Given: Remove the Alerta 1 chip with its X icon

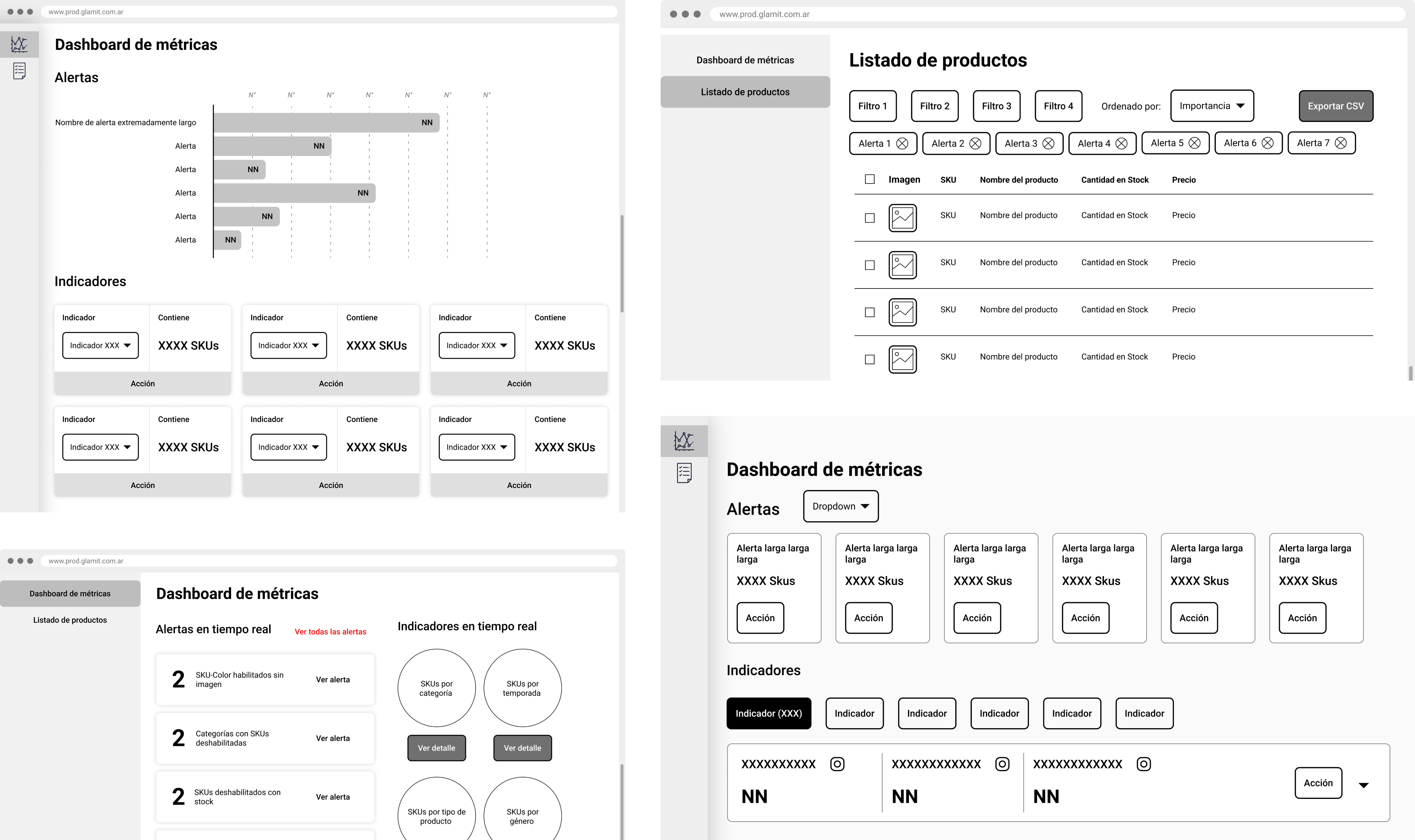Looking at the screenshot, I should coord(902,144).
